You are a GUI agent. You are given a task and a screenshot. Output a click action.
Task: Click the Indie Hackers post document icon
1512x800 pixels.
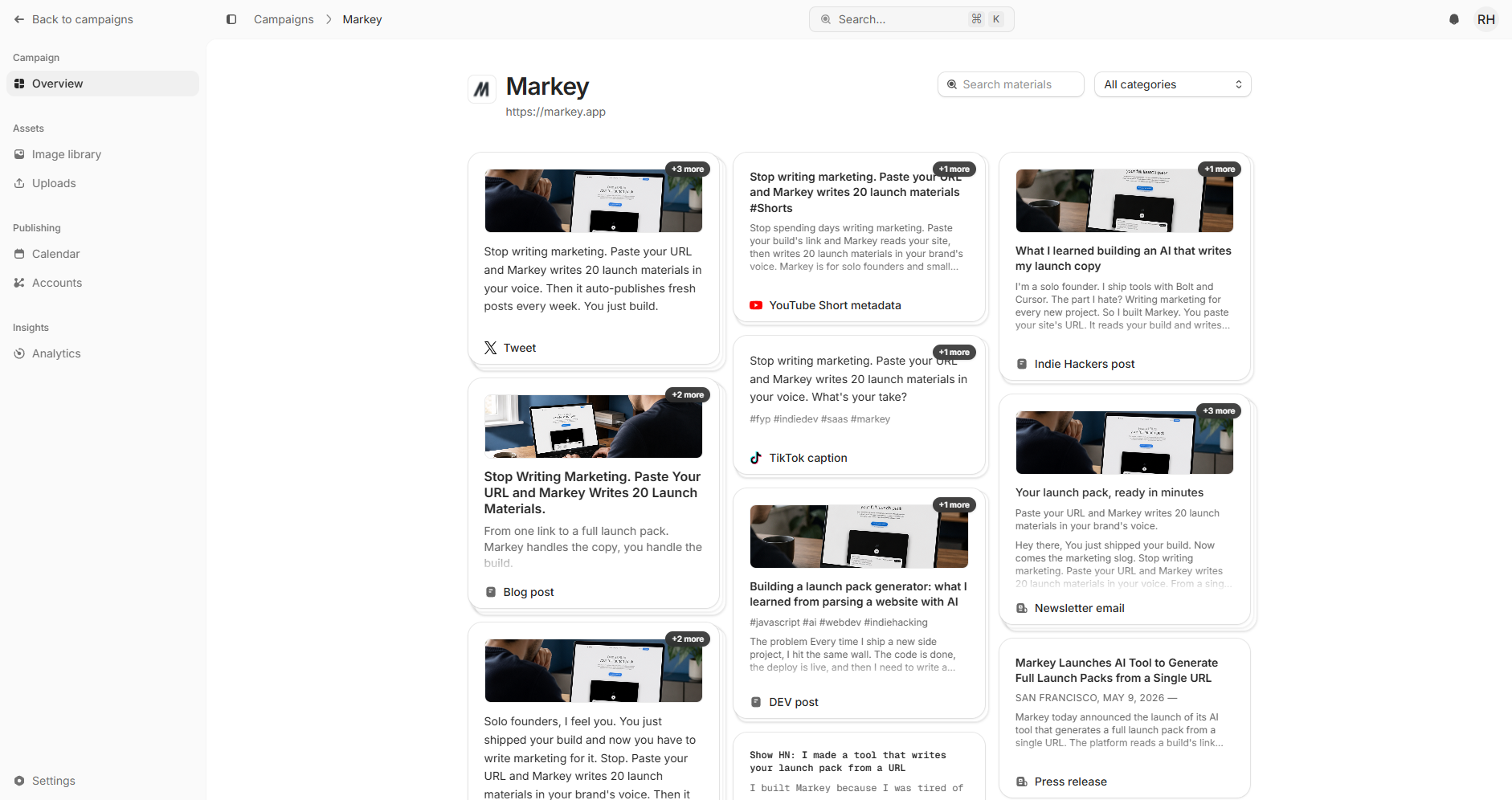[x=1022, y=364]
